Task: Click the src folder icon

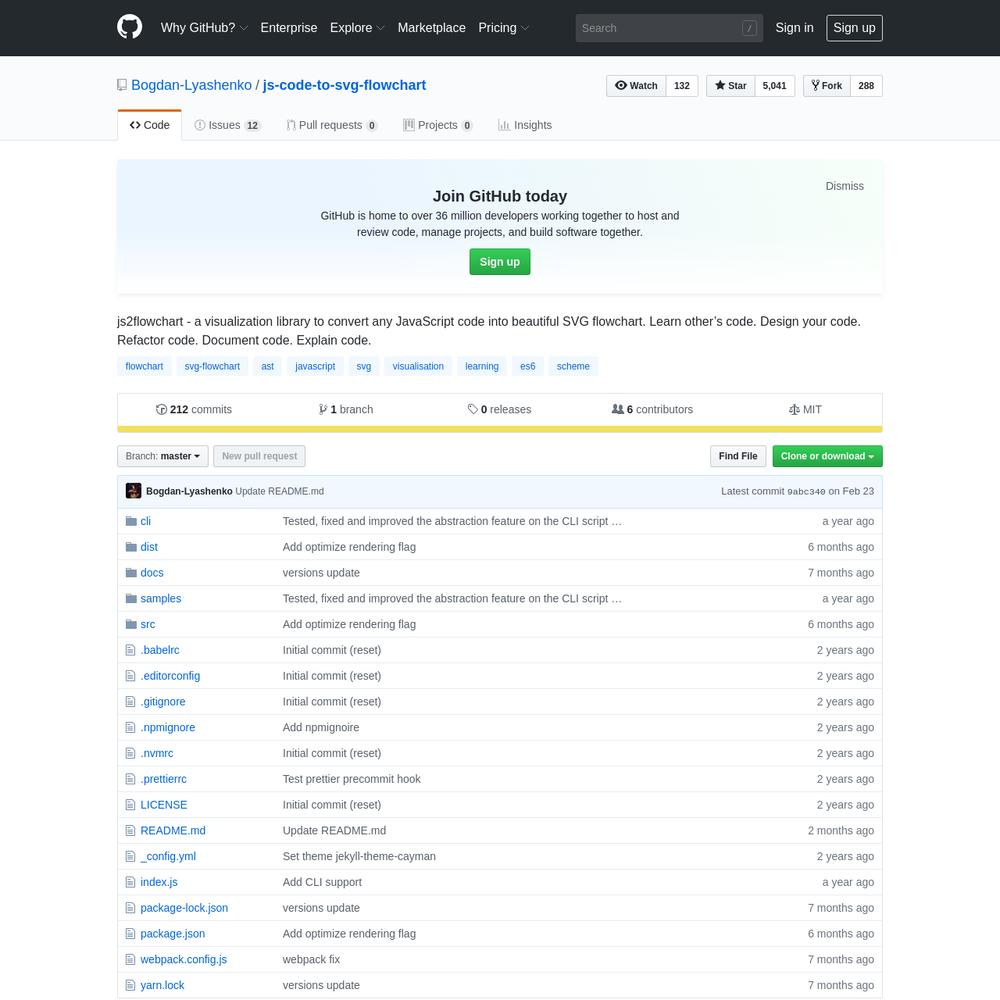Action: (x=131, y=624)
